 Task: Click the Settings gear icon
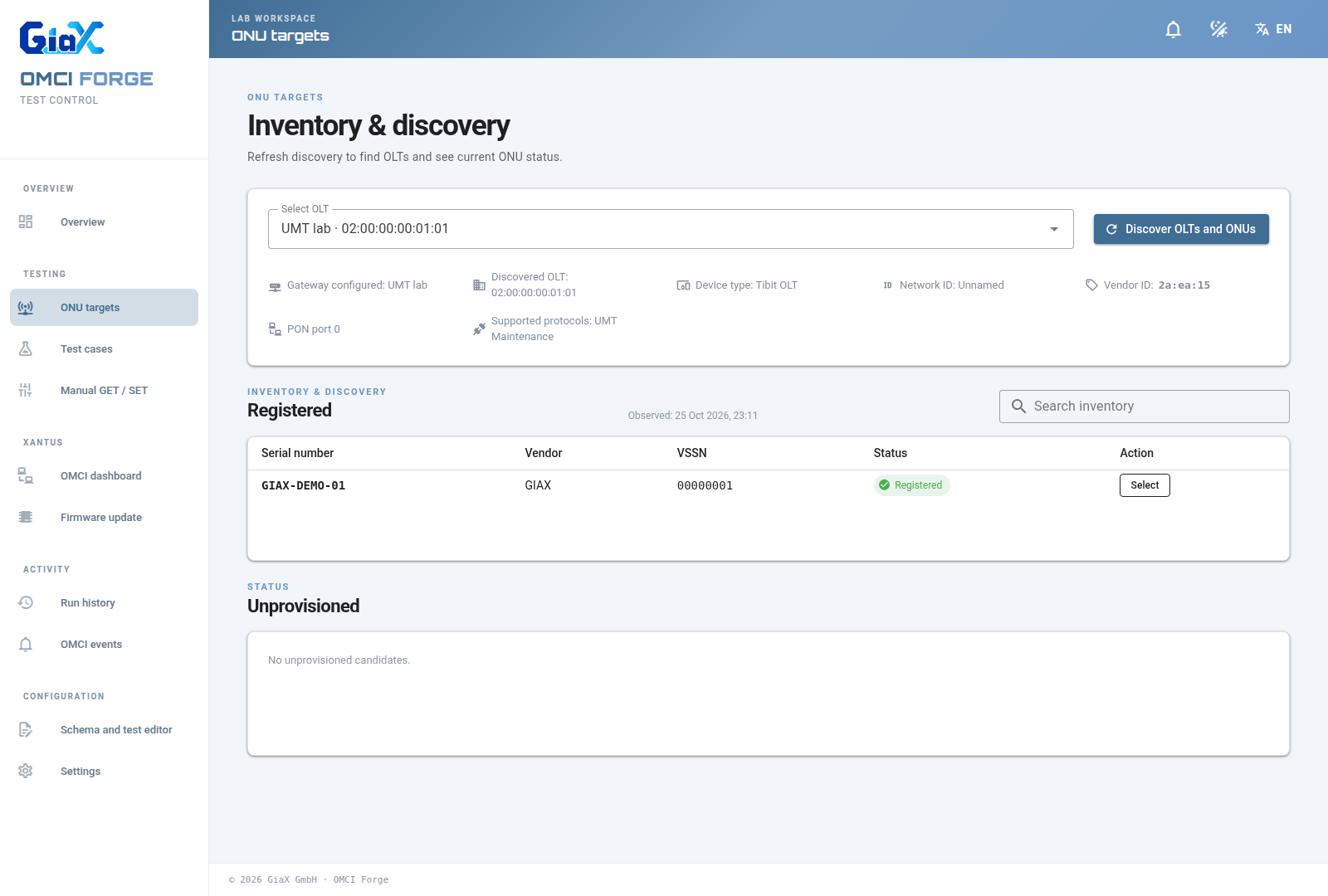(26, 771)
